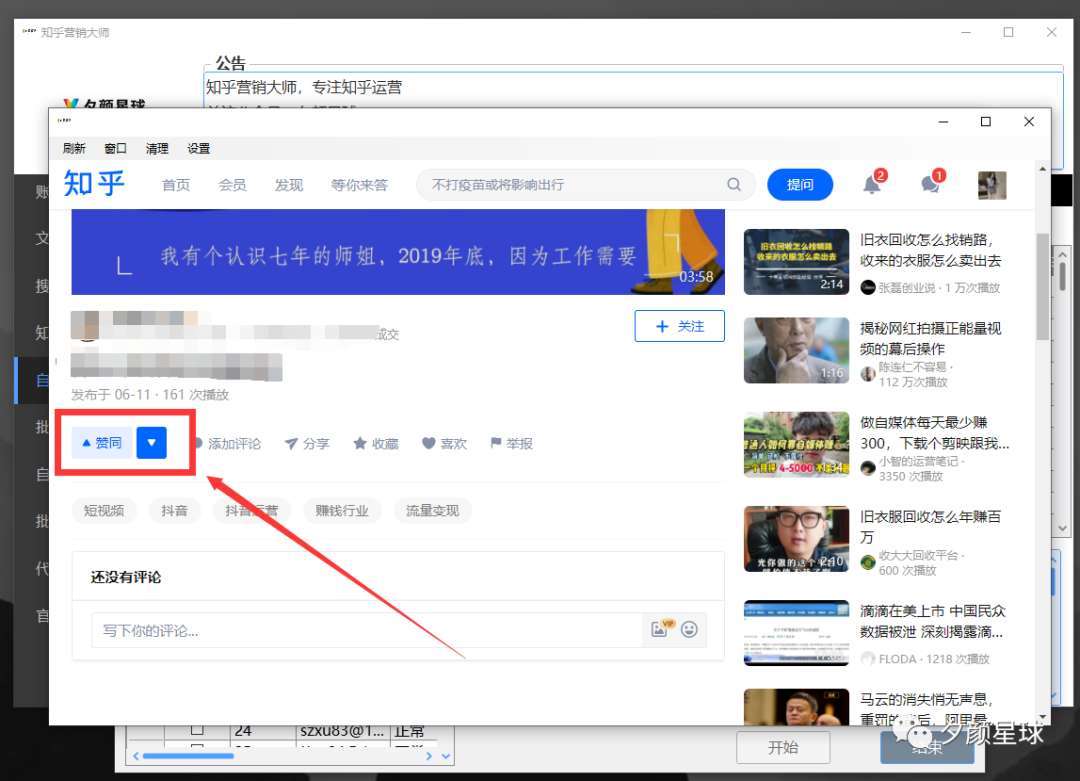Click the szxu83@1... account cell

coord(342,731)
